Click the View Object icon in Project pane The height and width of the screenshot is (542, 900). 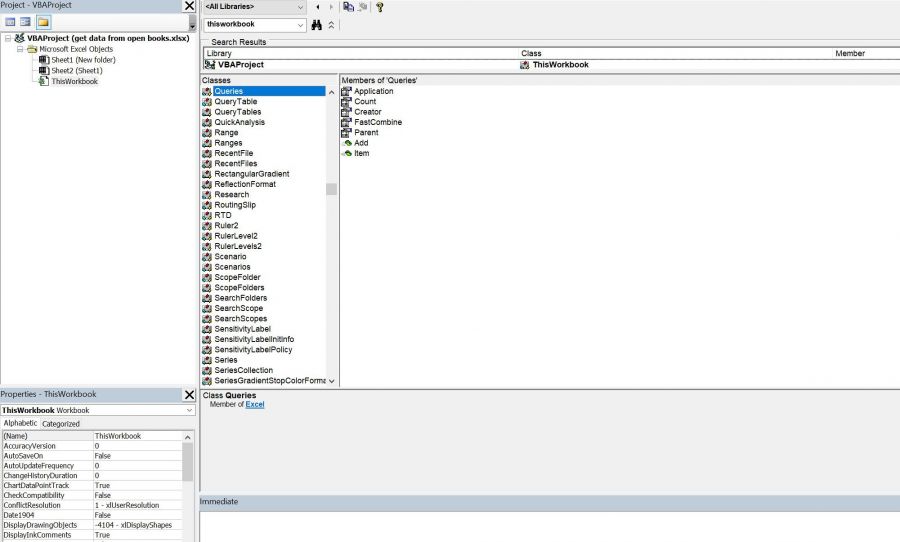click(x=25, y=22)
